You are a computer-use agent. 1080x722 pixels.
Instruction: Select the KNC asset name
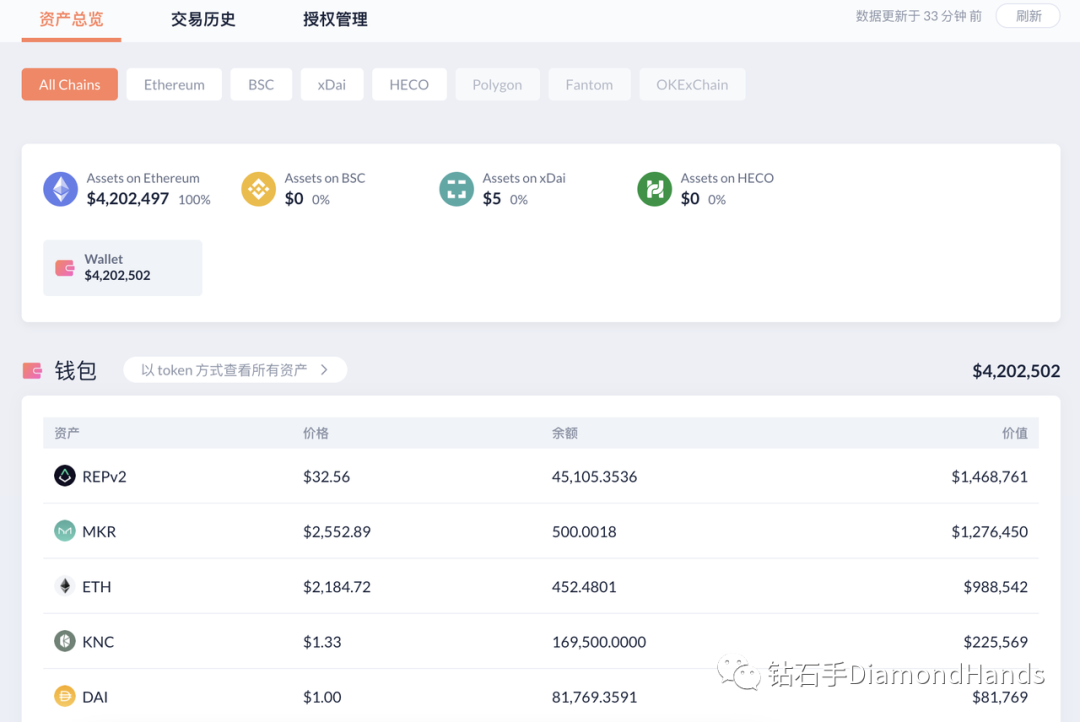tap(98, 642)
